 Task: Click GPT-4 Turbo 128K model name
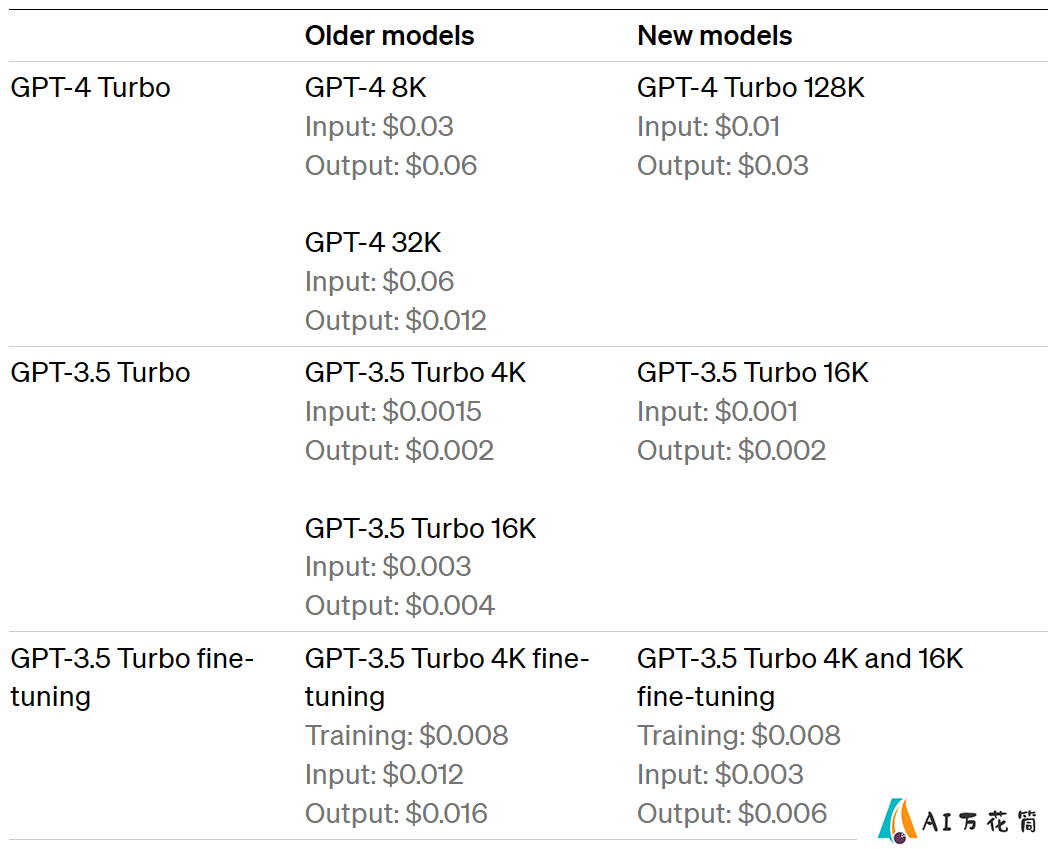tap(750, 88)
